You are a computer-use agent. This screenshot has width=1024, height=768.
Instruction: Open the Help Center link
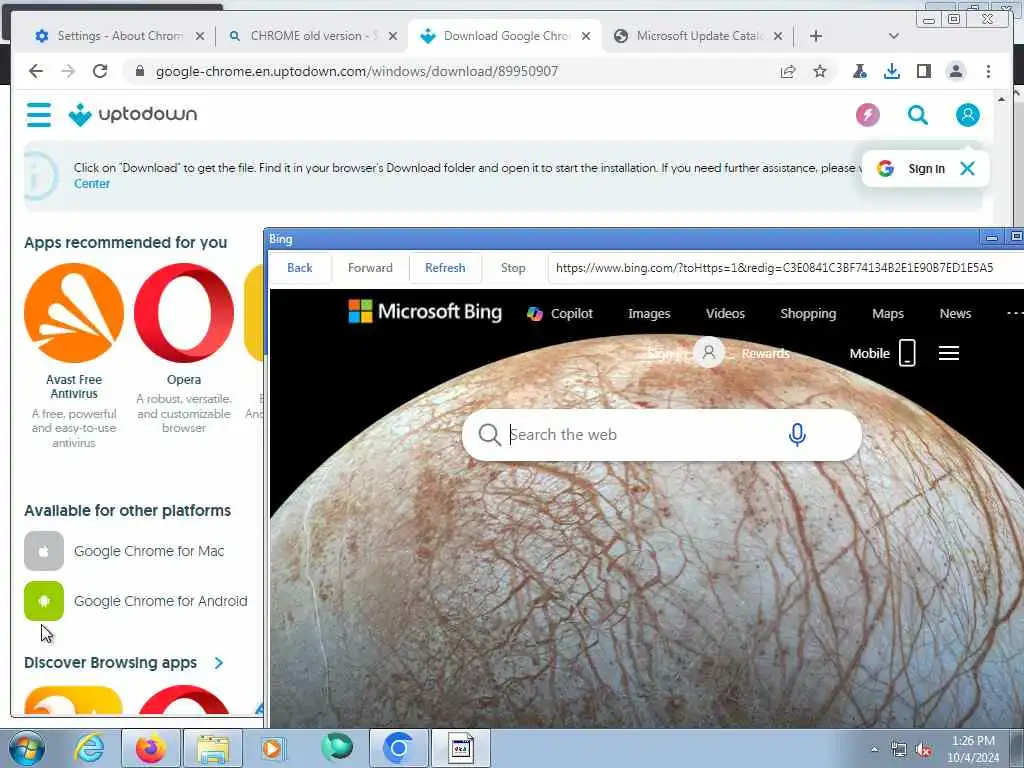pos(91,184)
